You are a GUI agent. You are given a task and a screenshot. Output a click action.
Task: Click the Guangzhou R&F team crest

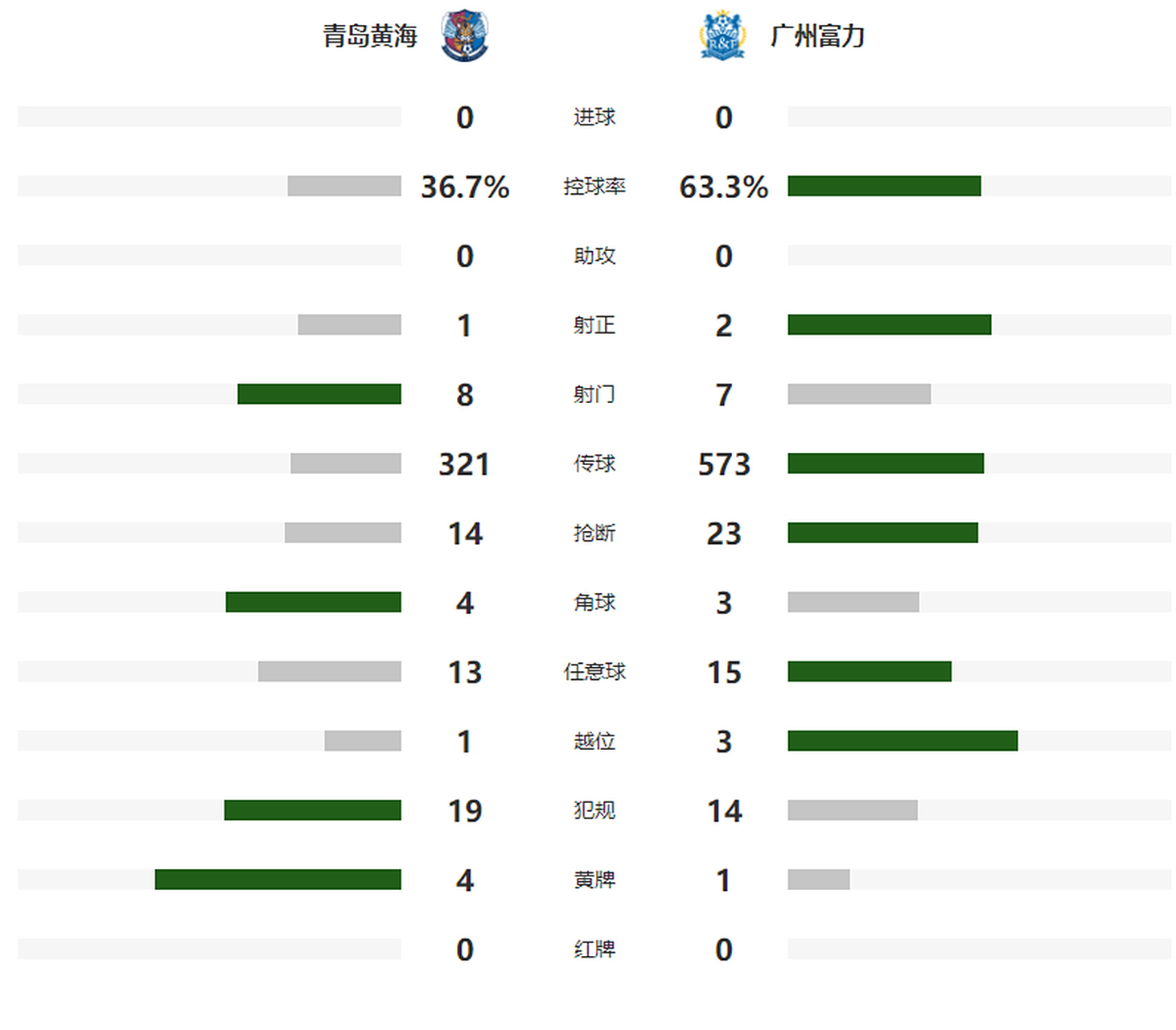[722, 35]
